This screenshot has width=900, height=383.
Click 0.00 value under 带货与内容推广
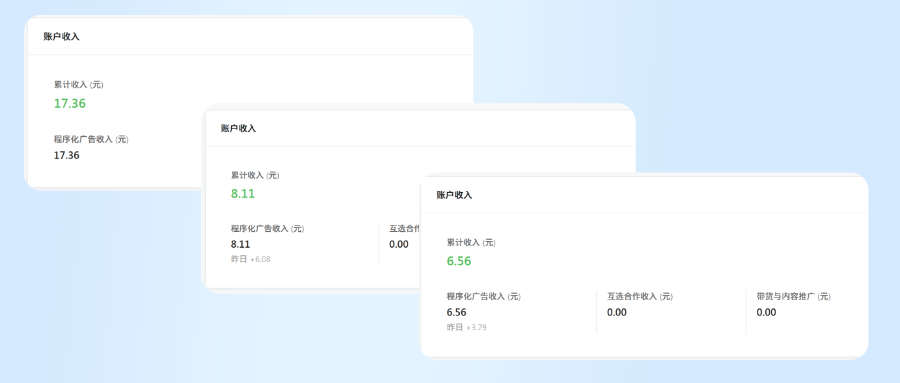pos(766,312)
